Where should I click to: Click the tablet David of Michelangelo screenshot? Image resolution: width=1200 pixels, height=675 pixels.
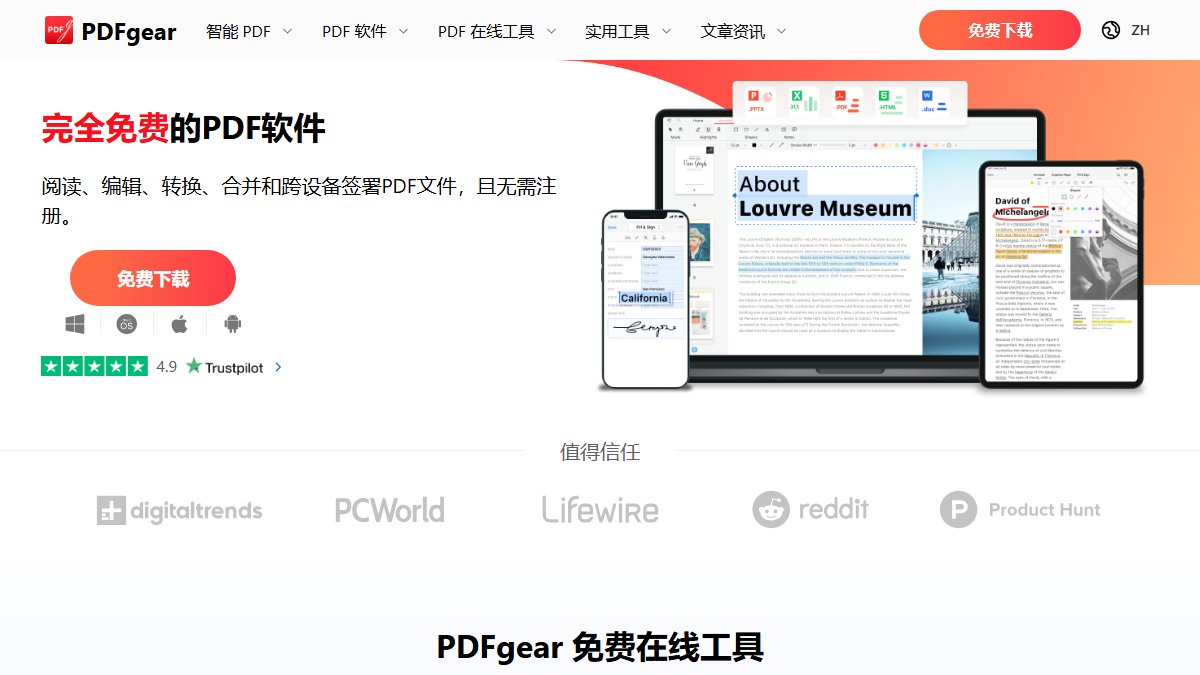tap(1061, 275)
